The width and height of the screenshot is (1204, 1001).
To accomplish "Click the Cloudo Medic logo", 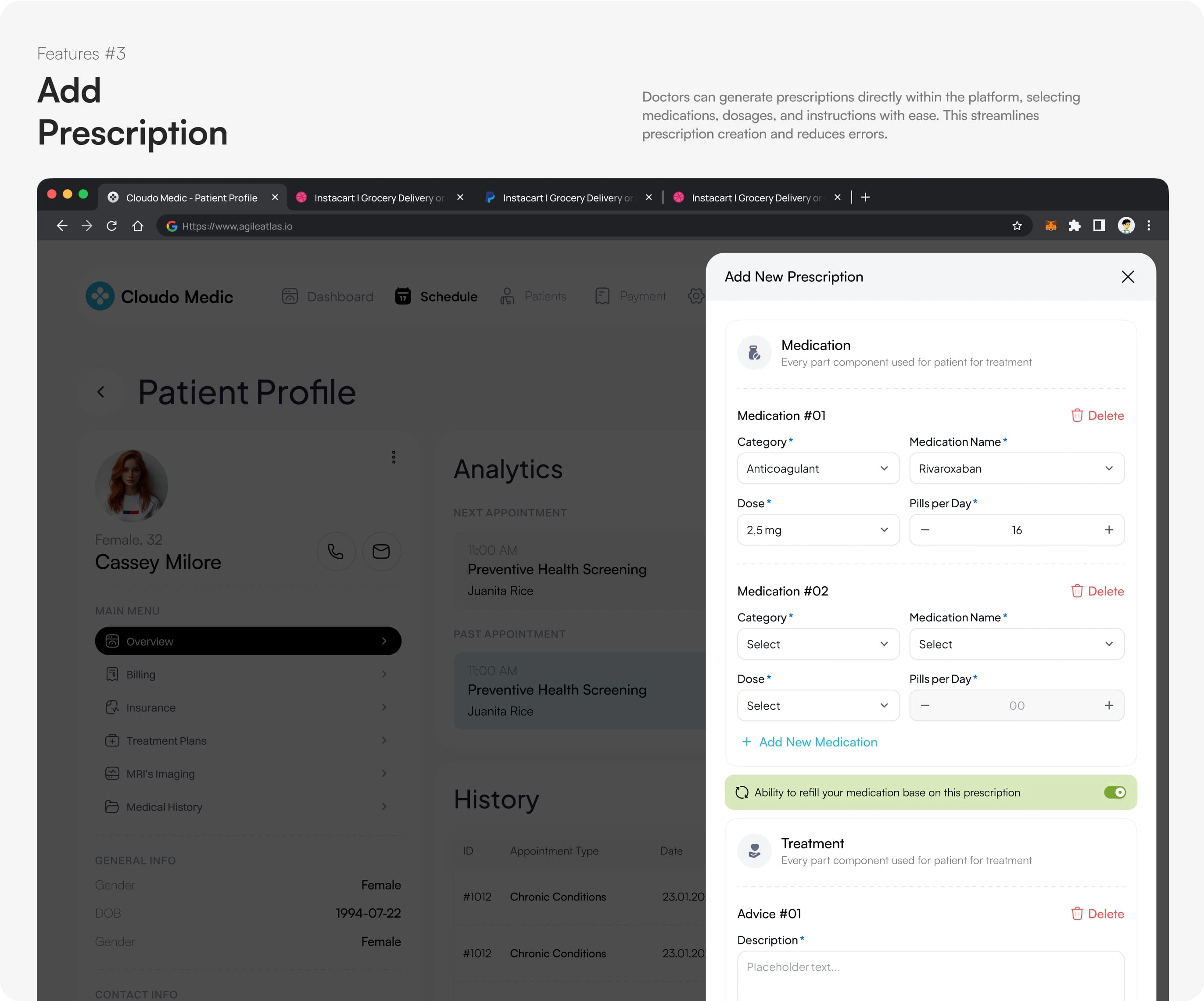I will pyautogui.click(x=159, y=296).
